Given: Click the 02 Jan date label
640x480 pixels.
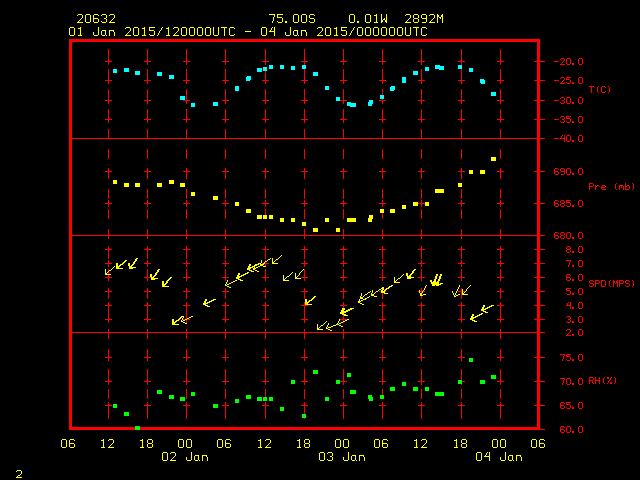Looking at the screenshot, I should (185, 457).
